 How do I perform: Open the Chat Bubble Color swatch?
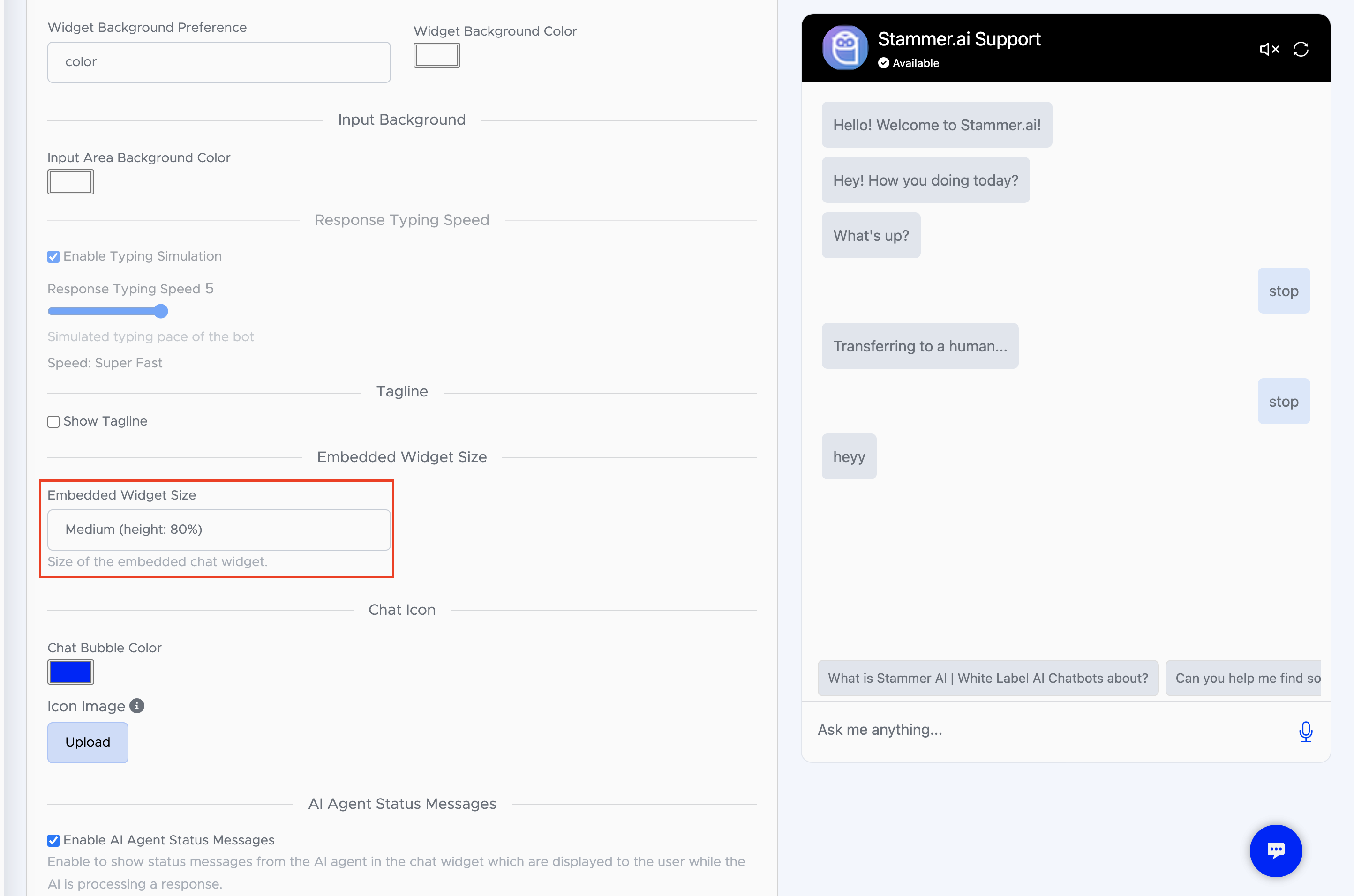[x=70, y=672]
